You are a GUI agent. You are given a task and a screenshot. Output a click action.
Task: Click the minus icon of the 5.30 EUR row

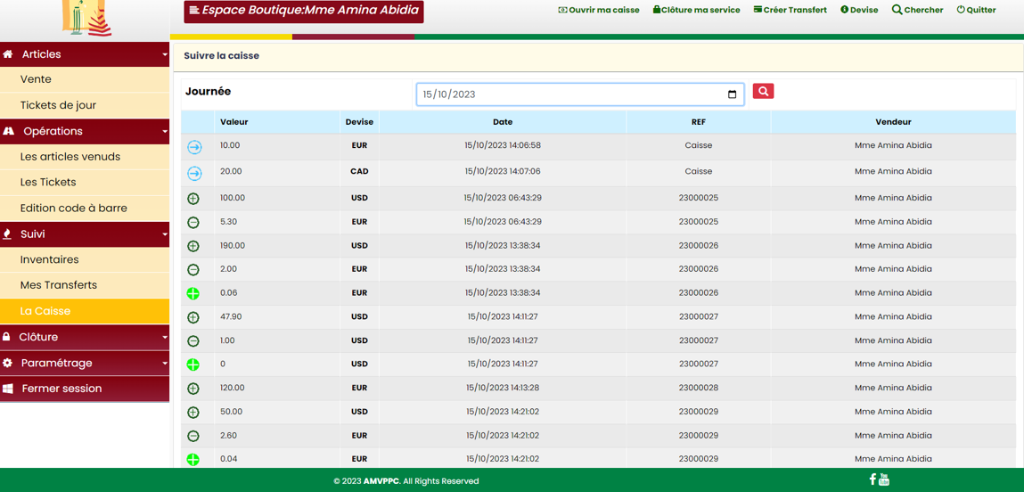pyautogui.click(x=193, y=223)
